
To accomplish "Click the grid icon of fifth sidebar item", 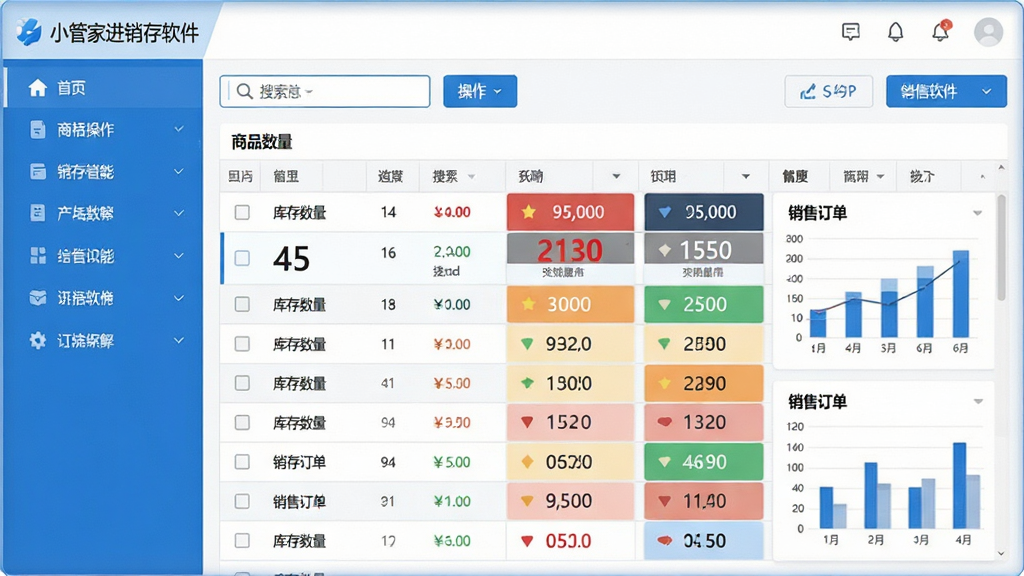I will coord(38,255).
